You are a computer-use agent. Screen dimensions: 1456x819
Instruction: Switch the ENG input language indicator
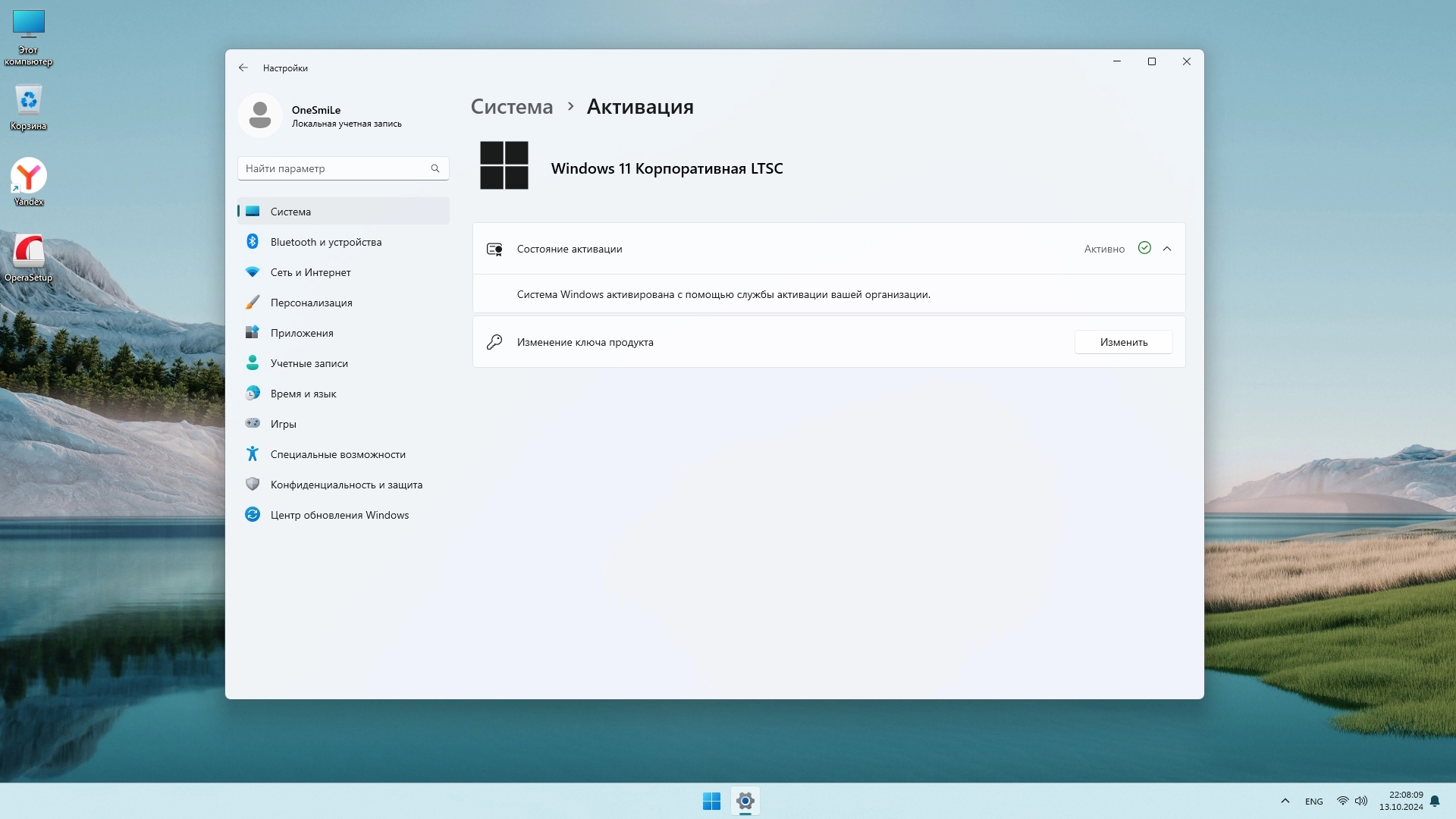1313,802
